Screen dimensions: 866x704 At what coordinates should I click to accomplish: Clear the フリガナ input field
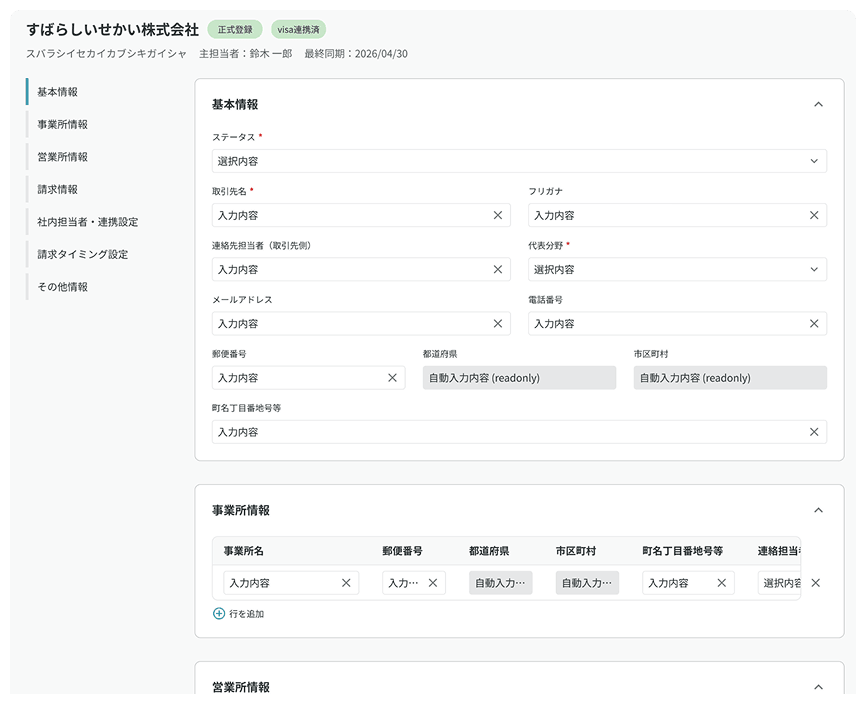[x=814, y=215]
